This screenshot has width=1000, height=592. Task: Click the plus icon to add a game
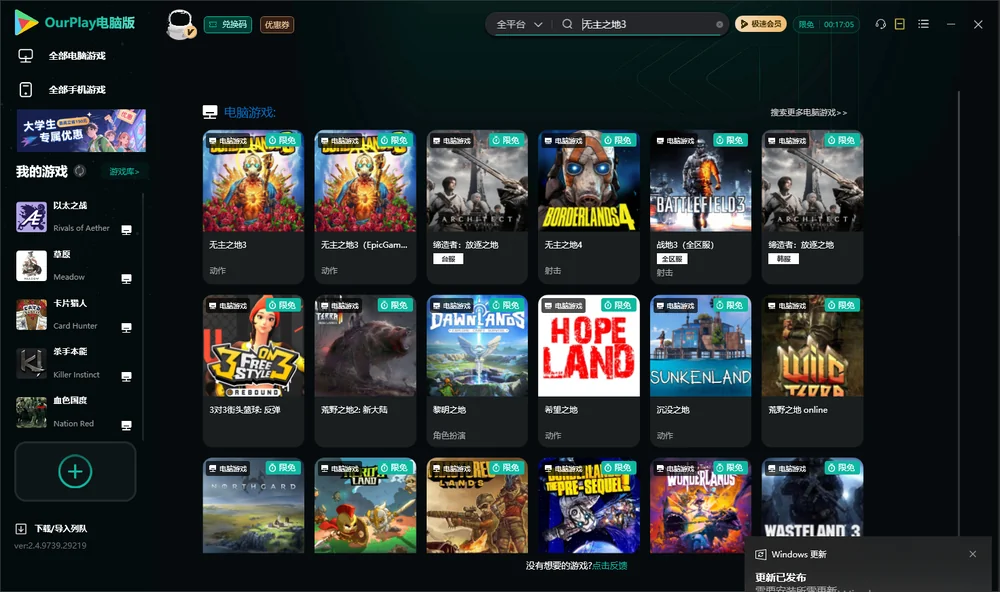tap(75, 471)
